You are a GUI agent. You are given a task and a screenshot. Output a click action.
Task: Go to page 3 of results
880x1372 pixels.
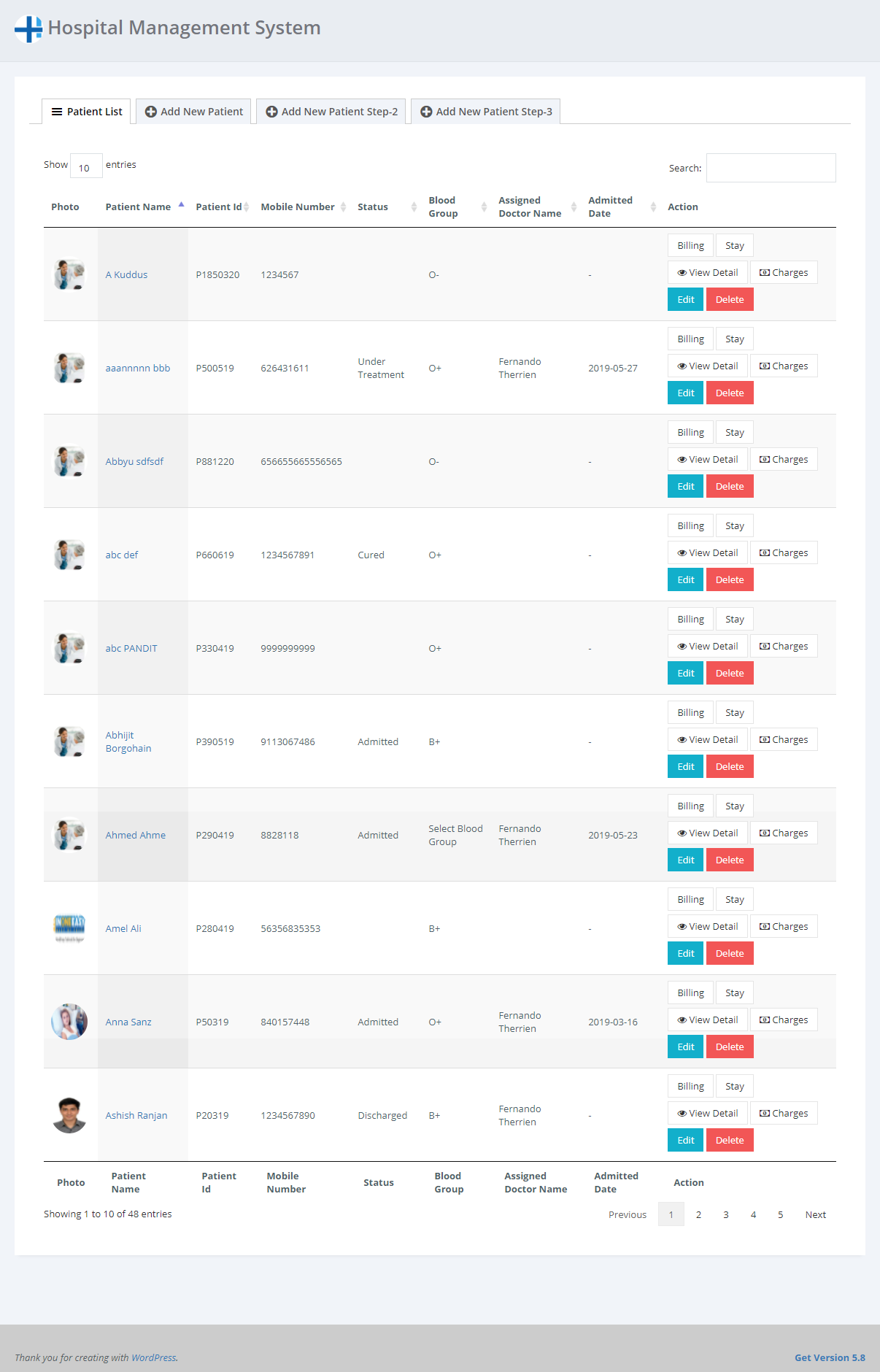tap(725, 1214)
